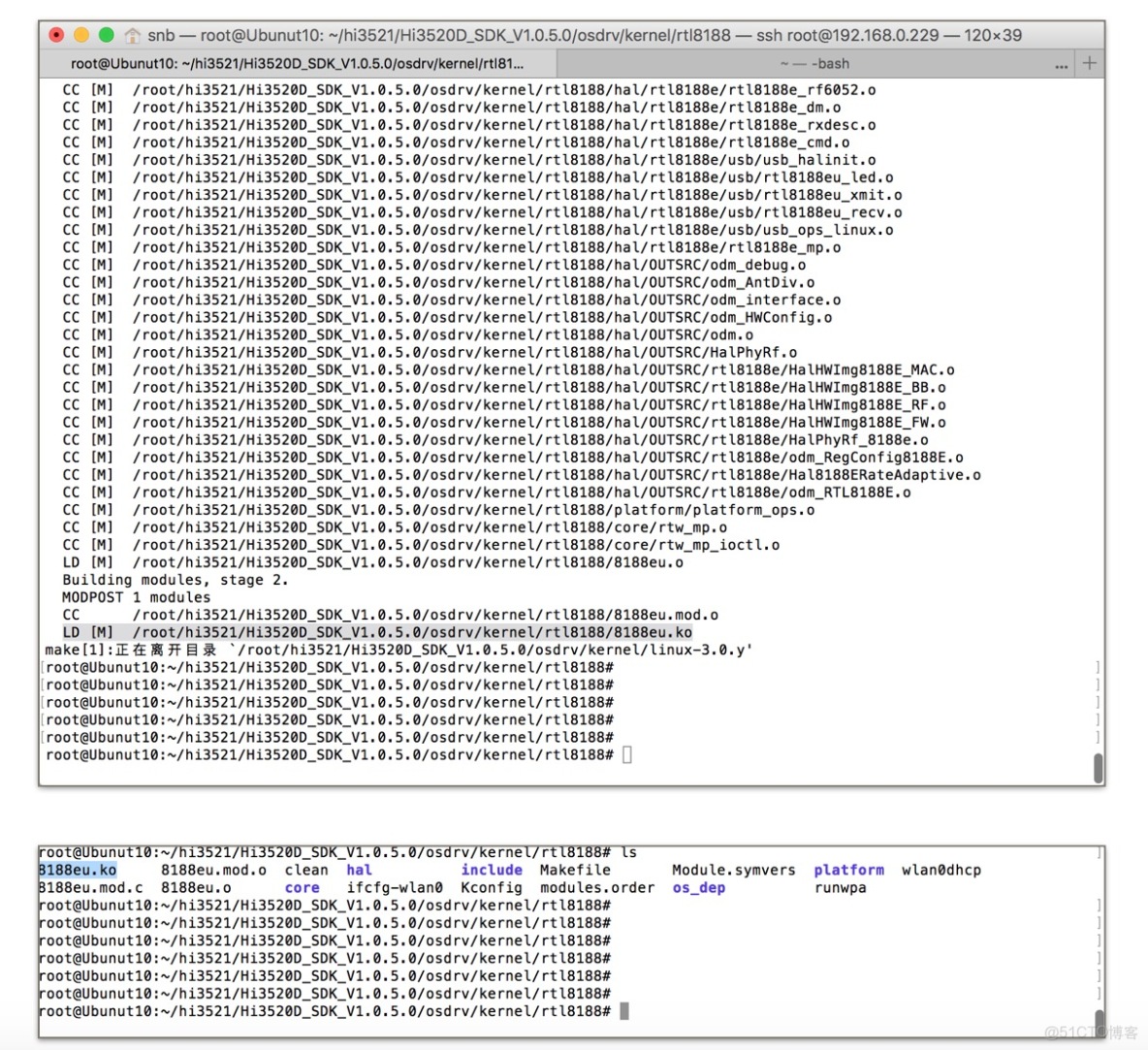This screenshot has width=1148, height=1050.
Task: Click the 8188eu.mod.o file in ls output
Action: click(x=213, y=870)
